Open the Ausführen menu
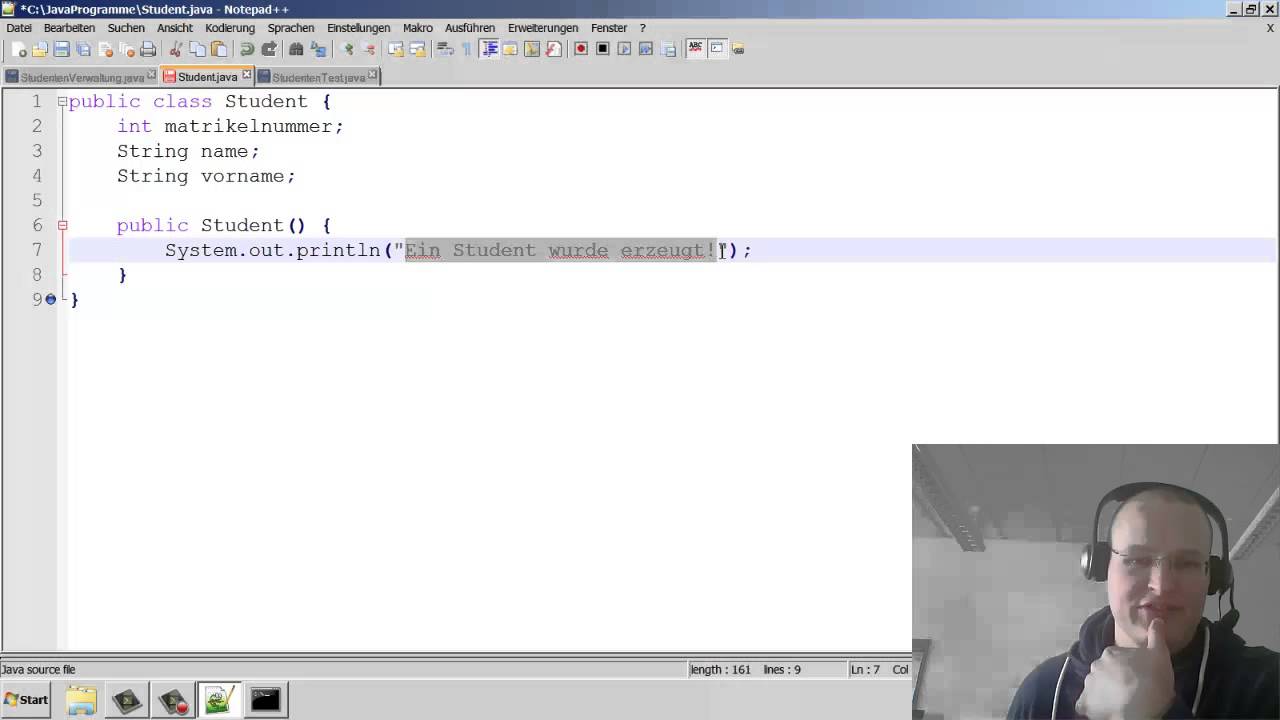 [470, 28]
